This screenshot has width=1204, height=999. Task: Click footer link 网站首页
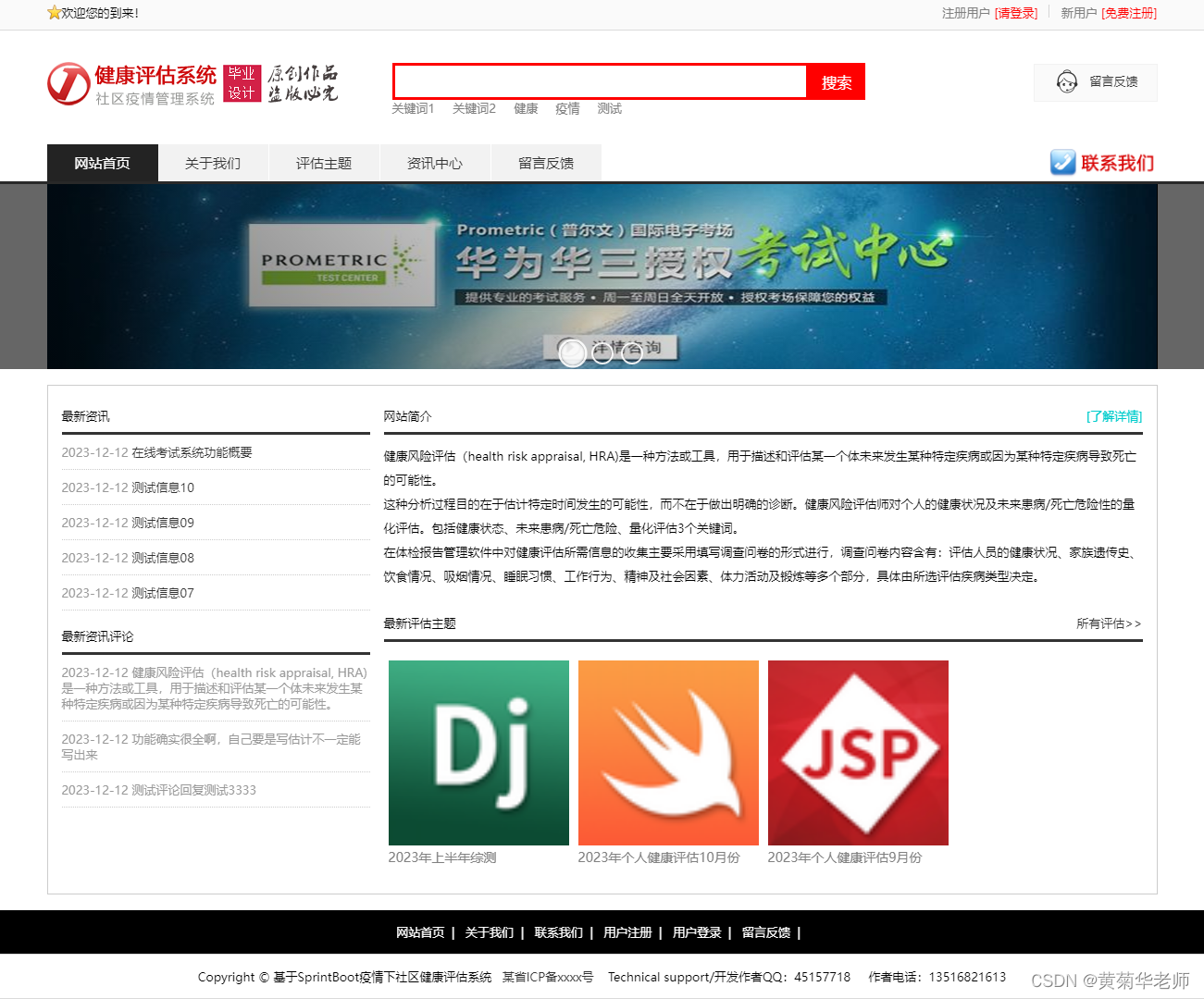click(x=420, y=932)
